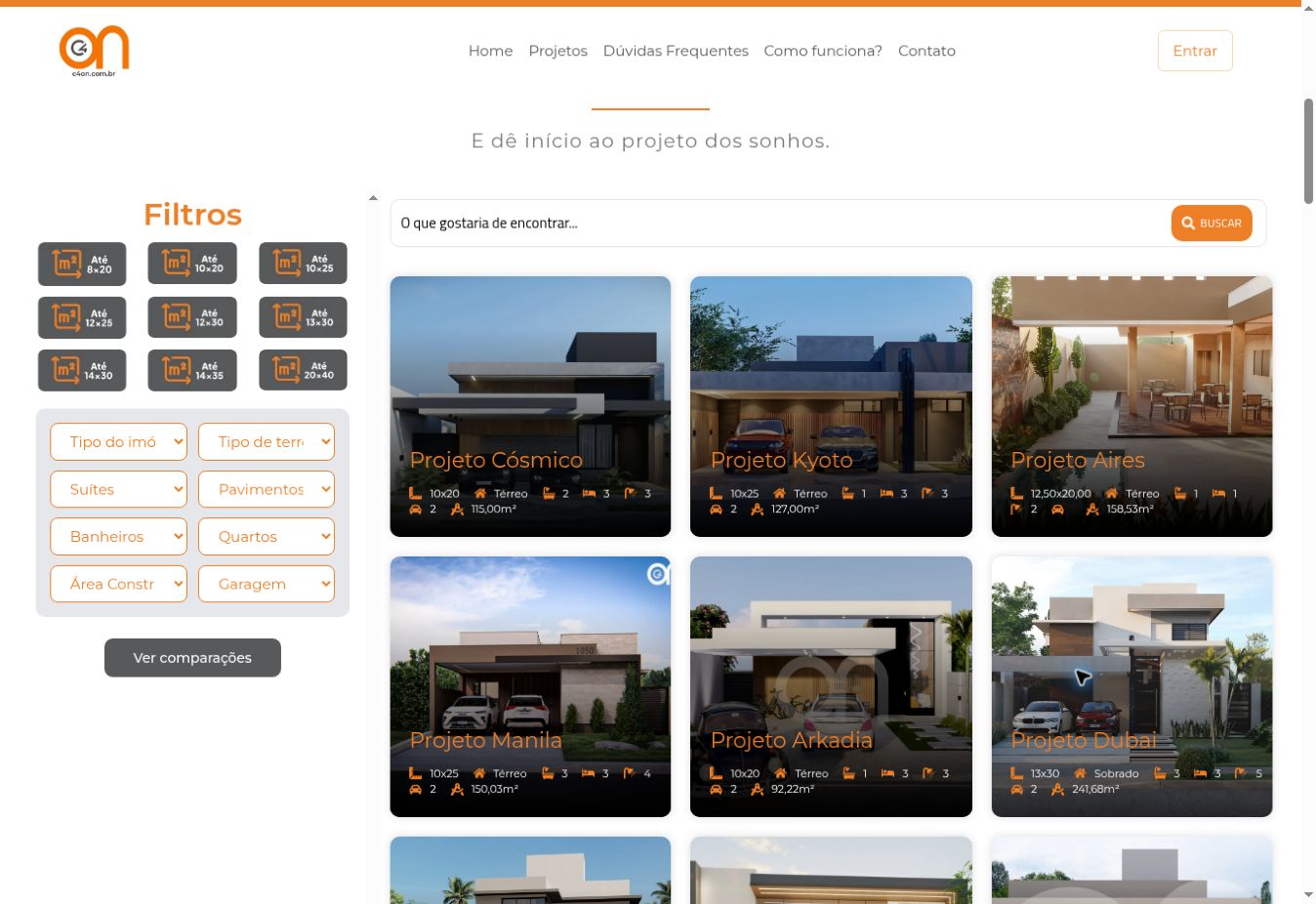Image resolution: width=1316 pixels, height=904 pixels.
Task: Open the Projeto Dubai card
Action: (1131, 686)
